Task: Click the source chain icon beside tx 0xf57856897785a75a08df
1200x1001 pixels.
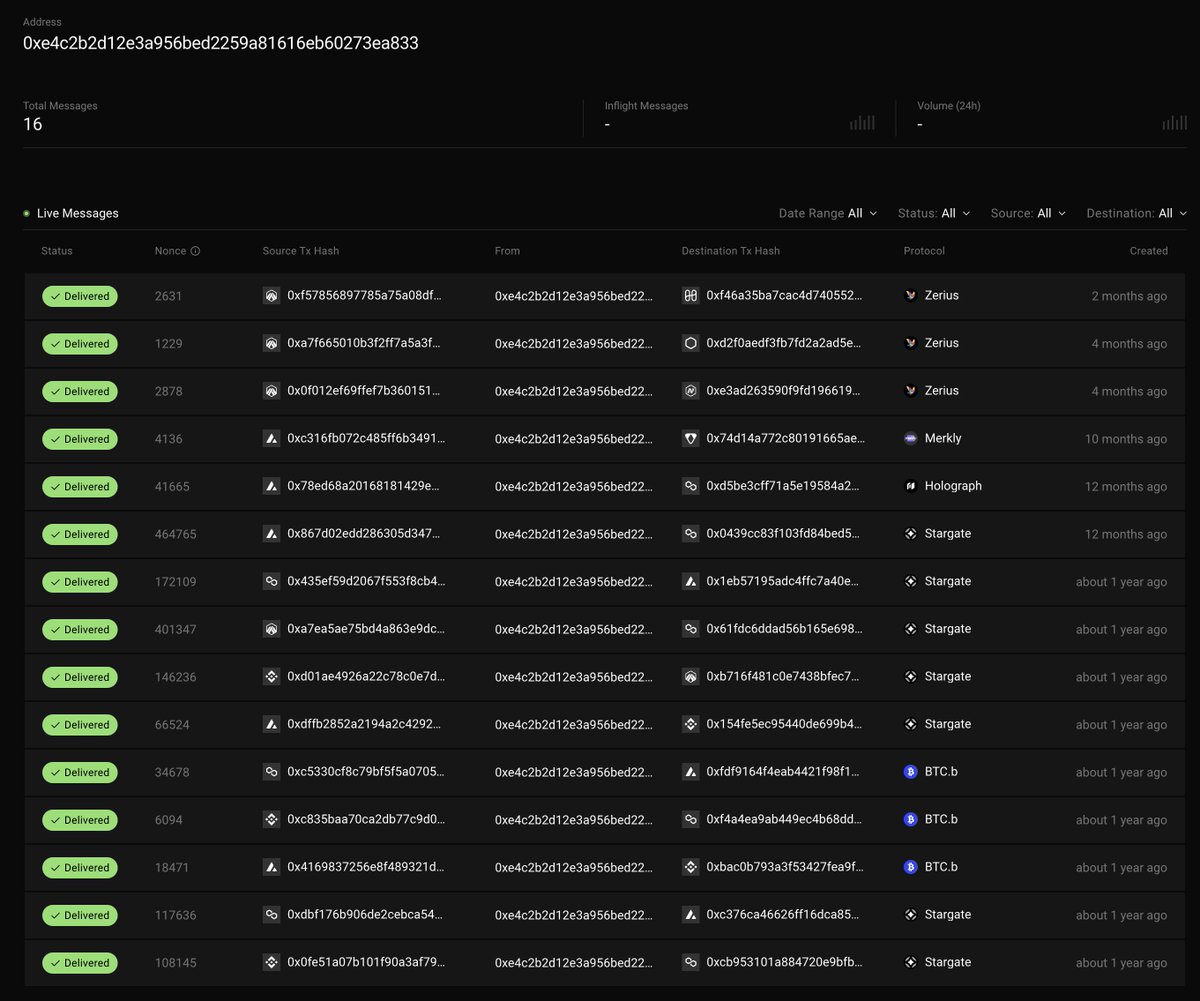Action: [271, 296]
